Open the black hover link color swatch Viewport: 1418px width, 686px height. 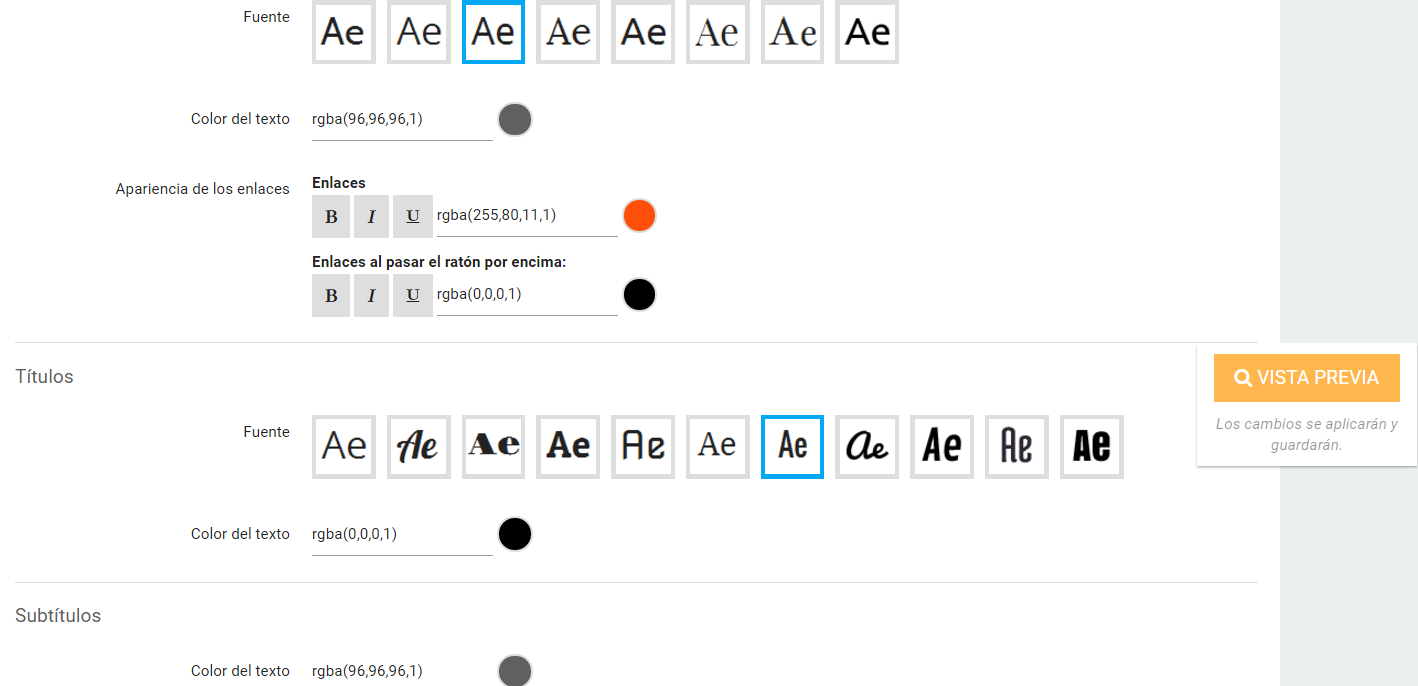click(639, 295)
